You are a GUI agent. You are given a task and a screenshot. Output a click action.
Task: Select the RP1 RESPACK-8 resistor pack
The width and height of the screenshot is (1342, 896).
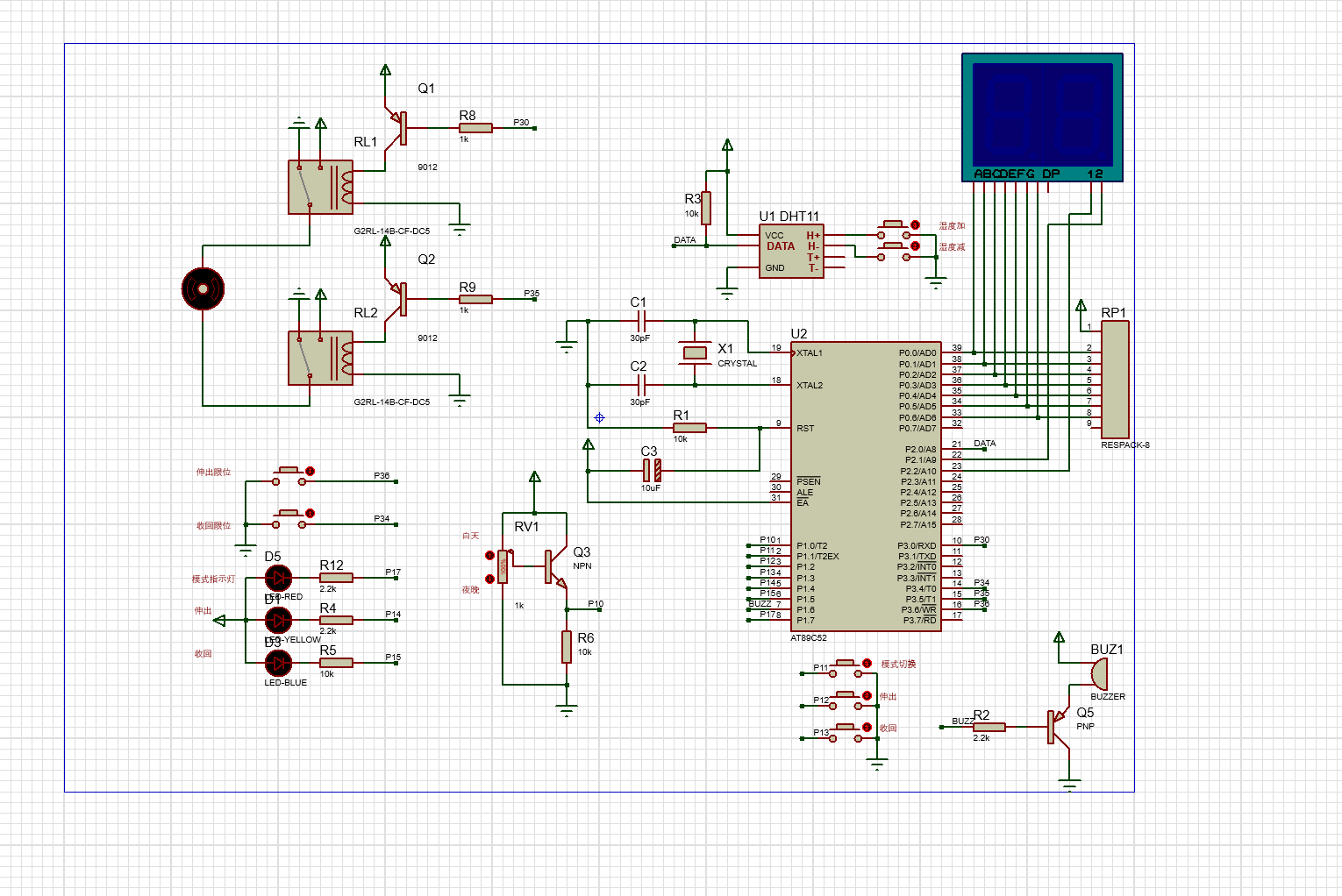point(1115,379)
